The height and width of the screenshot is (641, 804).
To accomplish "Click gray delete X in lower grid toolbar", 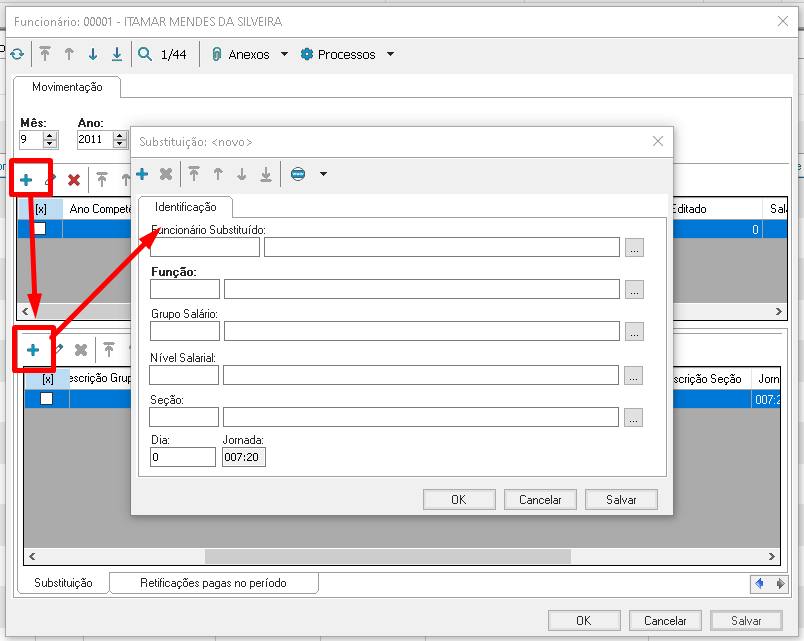I will (81, 350).
